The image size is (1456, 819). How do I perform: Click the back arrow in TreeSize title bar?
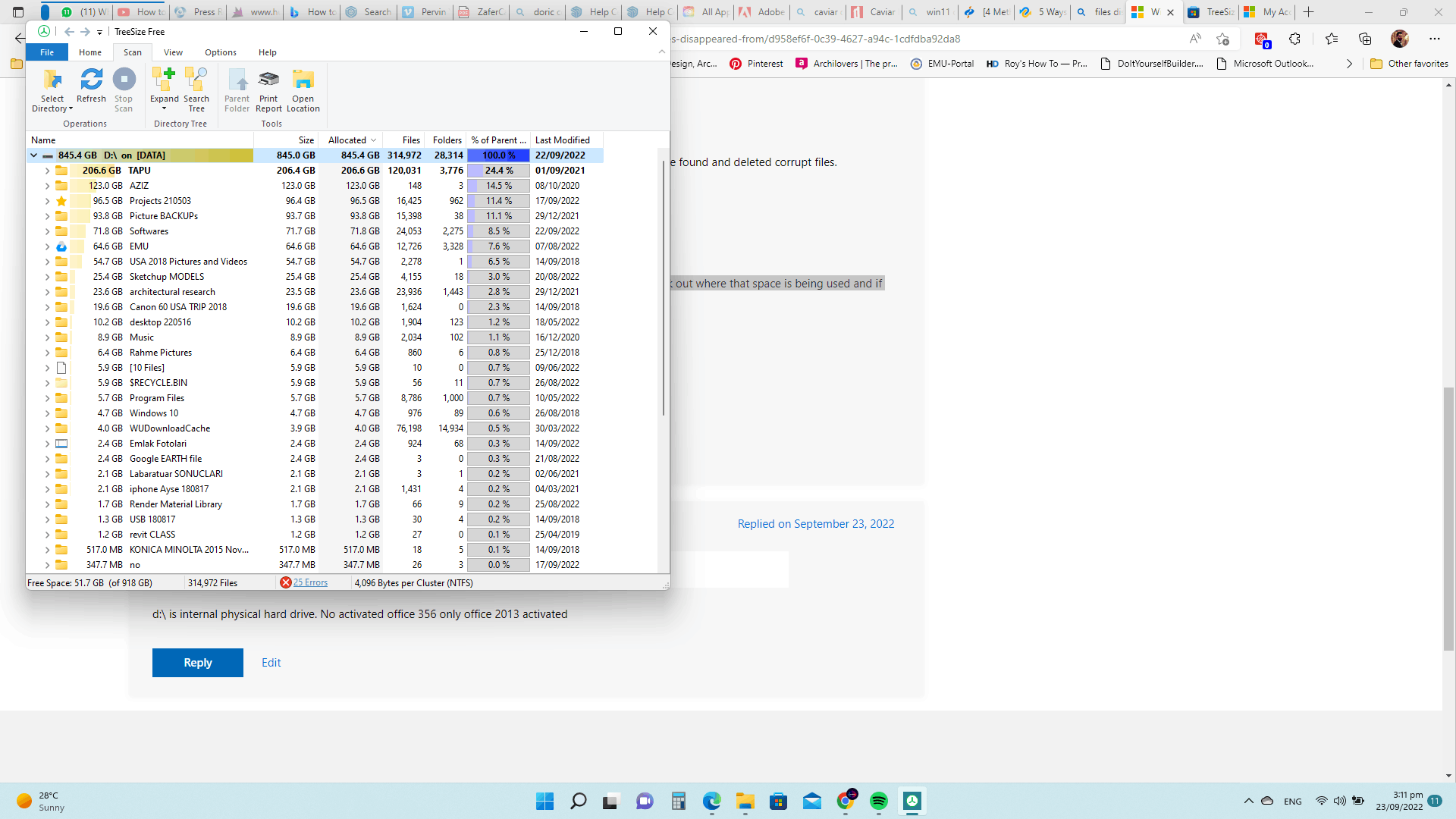click(x=69, y=32)
